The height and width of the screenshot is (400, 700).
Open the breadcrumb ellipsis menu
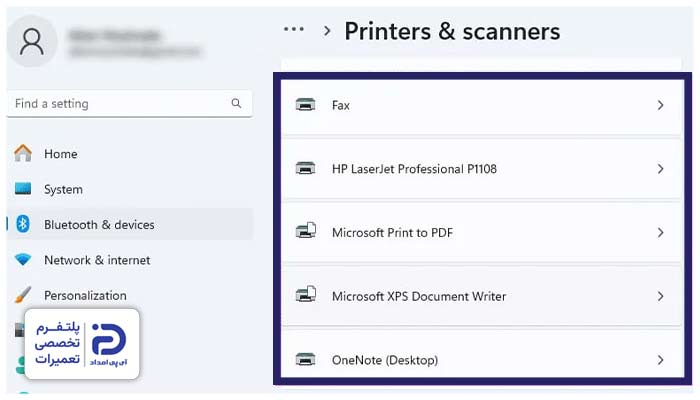294,29
